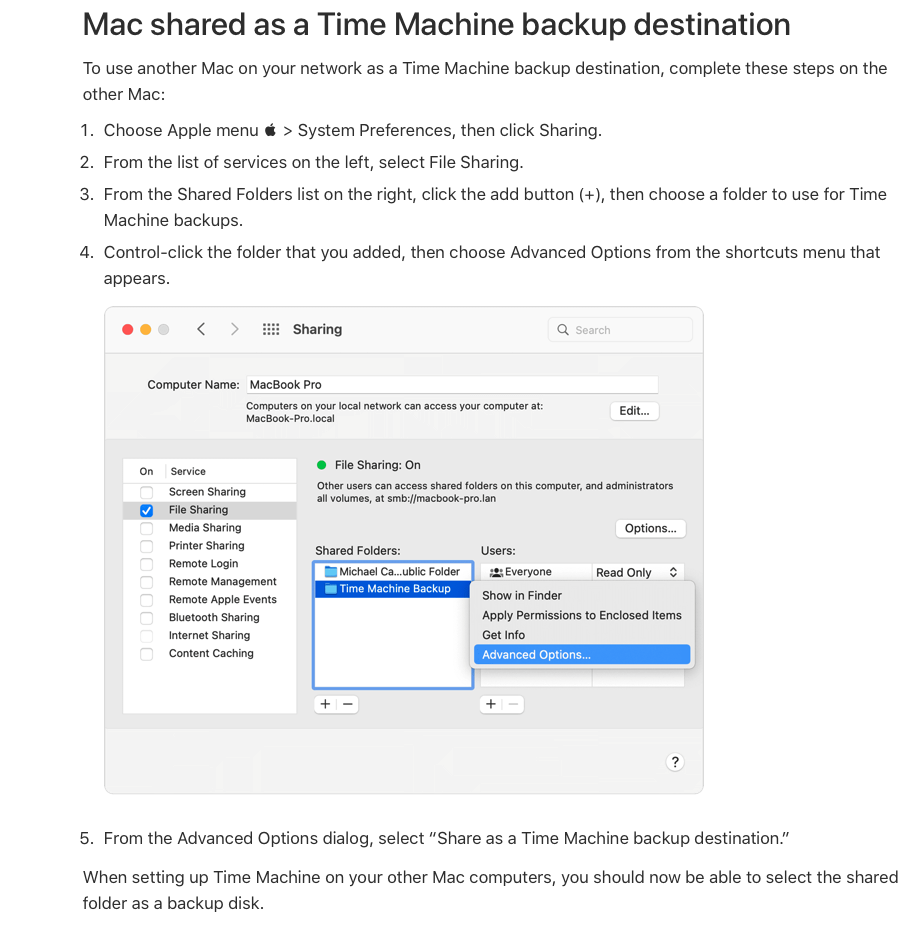922x927 pixels.
Task: Click into the Search field
Action: point(620,330)
